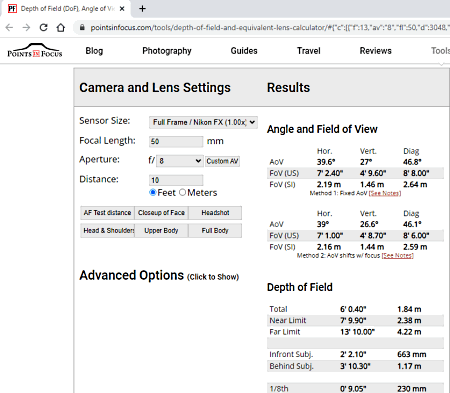Open a new tab with plus icon
Viewport: 450px width, 393px height.
pos(142,9)
